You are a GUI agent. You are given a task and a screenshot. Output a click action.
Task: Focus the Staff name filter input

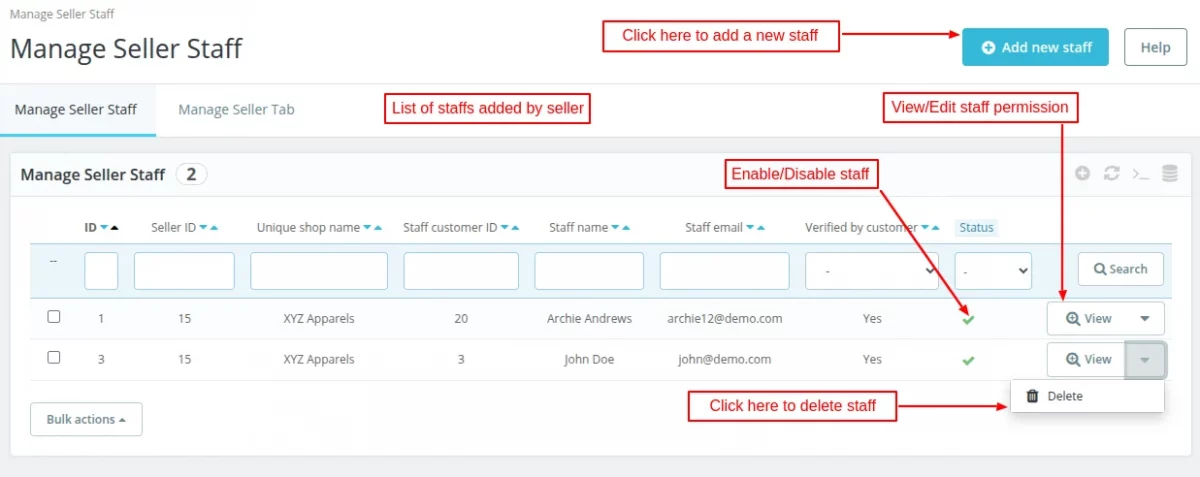pos(589,271)
